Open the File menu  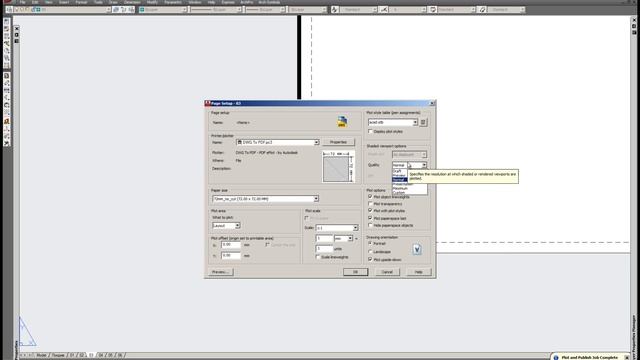tap(23, 2)
